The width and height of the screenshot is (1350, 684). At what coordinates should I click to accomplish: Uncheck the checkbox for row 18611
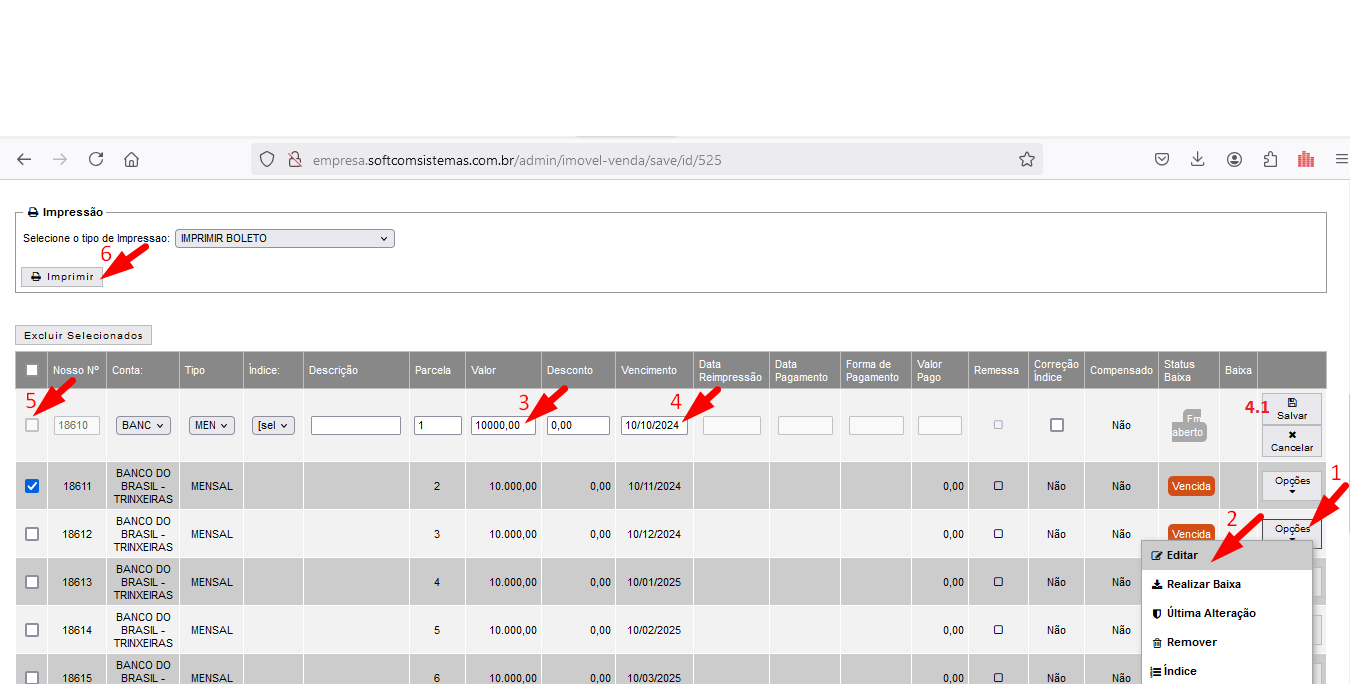(x=32, y=486)
